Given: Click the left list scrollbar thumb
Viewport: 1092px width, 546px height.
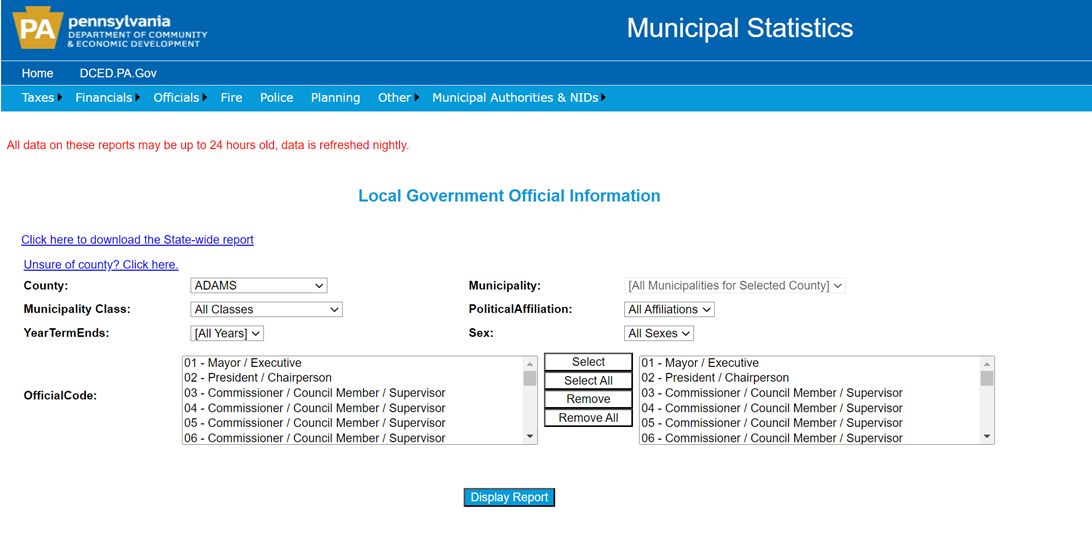Looking at the screenshot, I should pos(530,378).
